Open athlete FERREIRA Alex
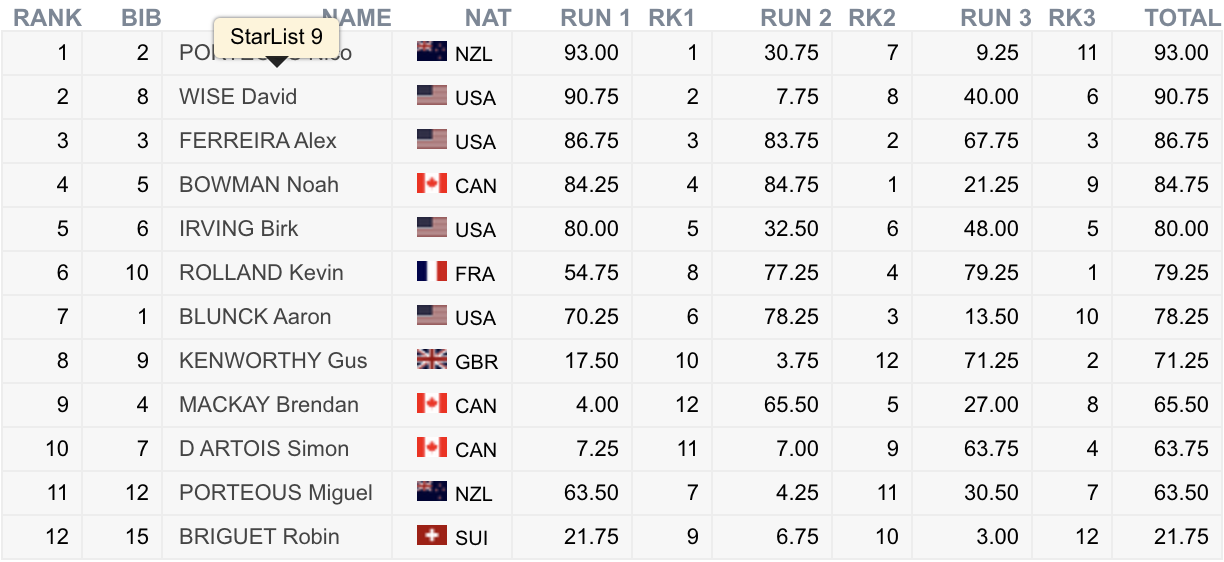 point(258,140)
